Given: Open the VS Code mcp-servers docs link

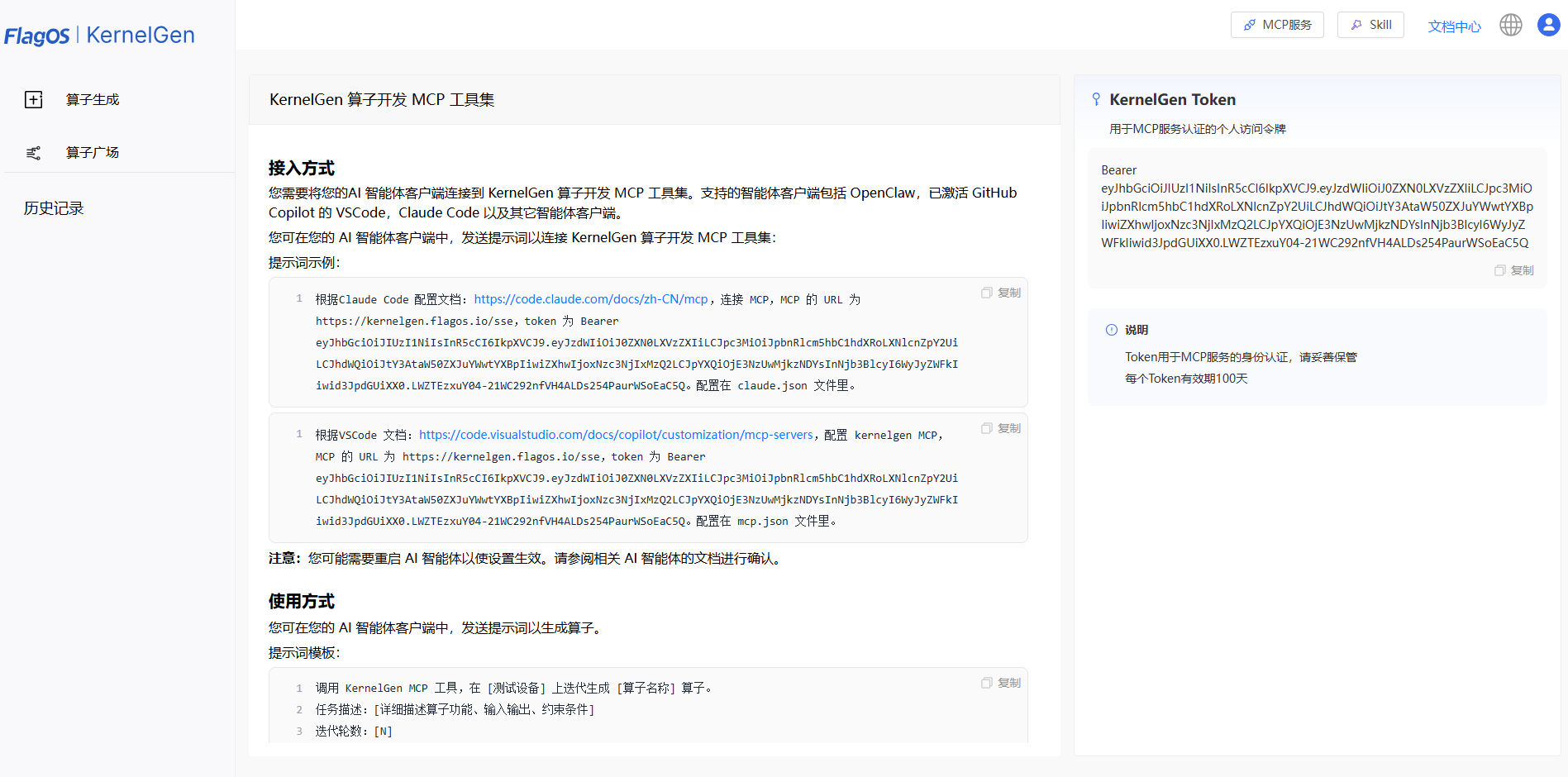Looking at the screenshot, I should [x=616, y=435].
